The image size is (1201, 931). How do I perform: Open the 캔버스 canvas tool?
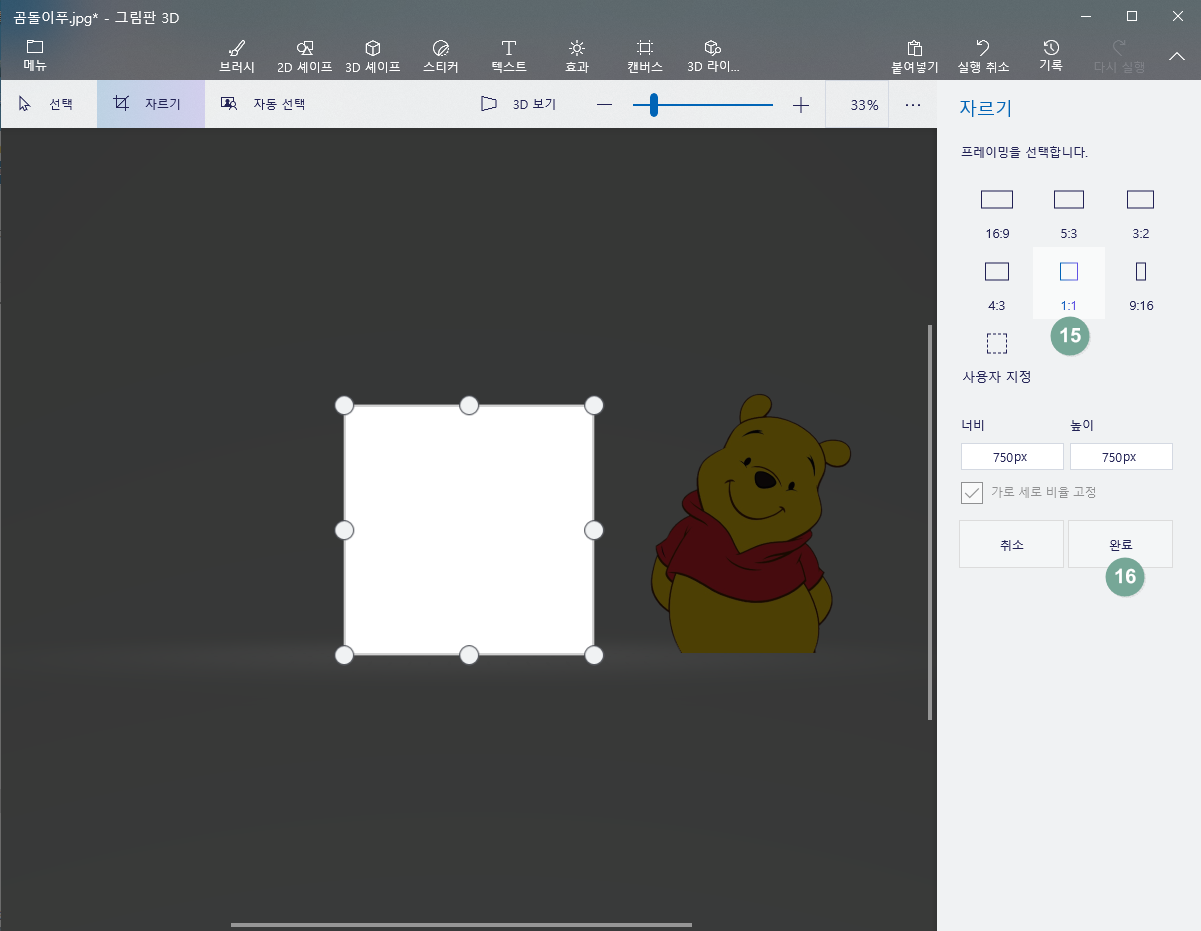tap(645, 57)
